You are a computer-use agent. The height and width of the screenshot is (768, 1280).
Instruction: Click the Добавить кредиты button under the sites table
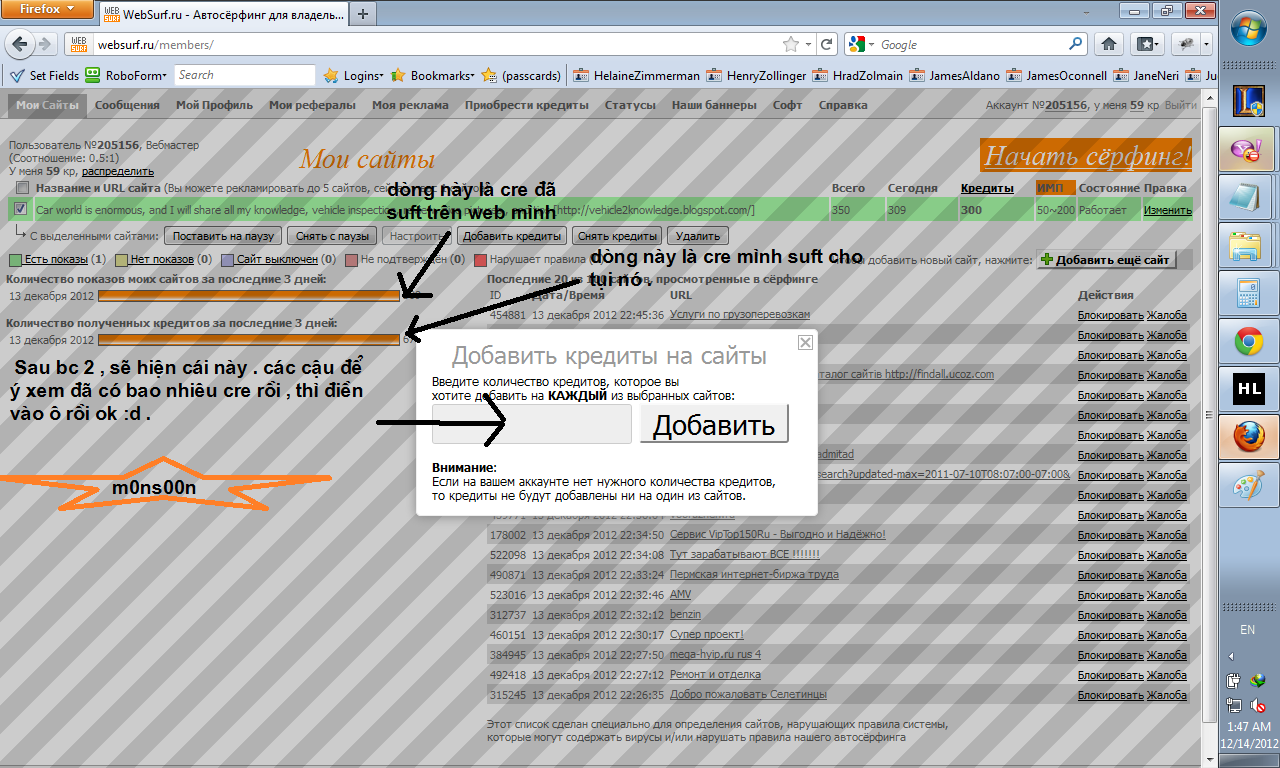512,236
